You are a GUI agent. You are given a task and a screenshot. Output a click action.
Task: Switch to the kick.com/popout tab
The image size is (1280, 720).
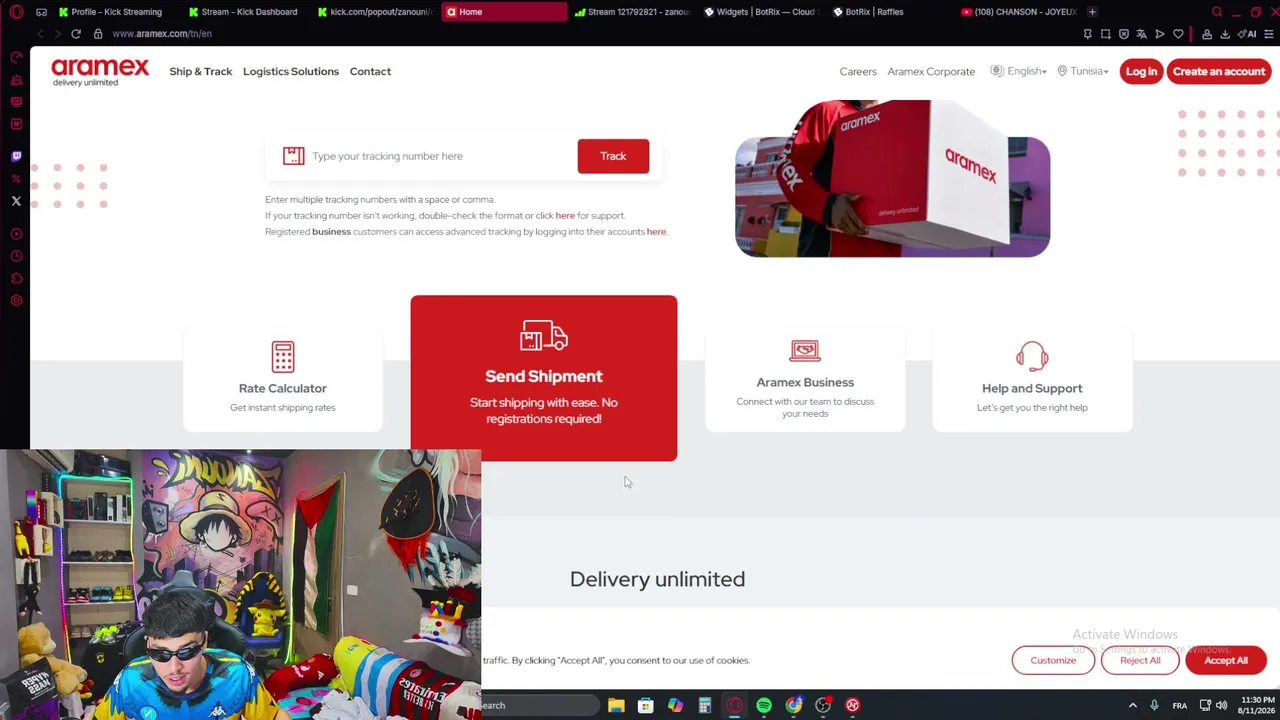tap(375, 12)
